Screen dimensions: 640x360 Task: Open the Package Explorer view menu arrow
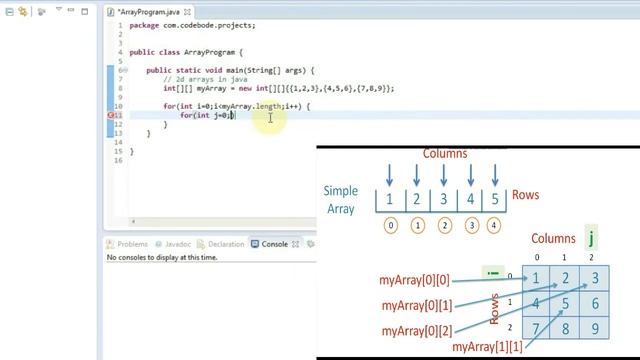tap(59, 9)
